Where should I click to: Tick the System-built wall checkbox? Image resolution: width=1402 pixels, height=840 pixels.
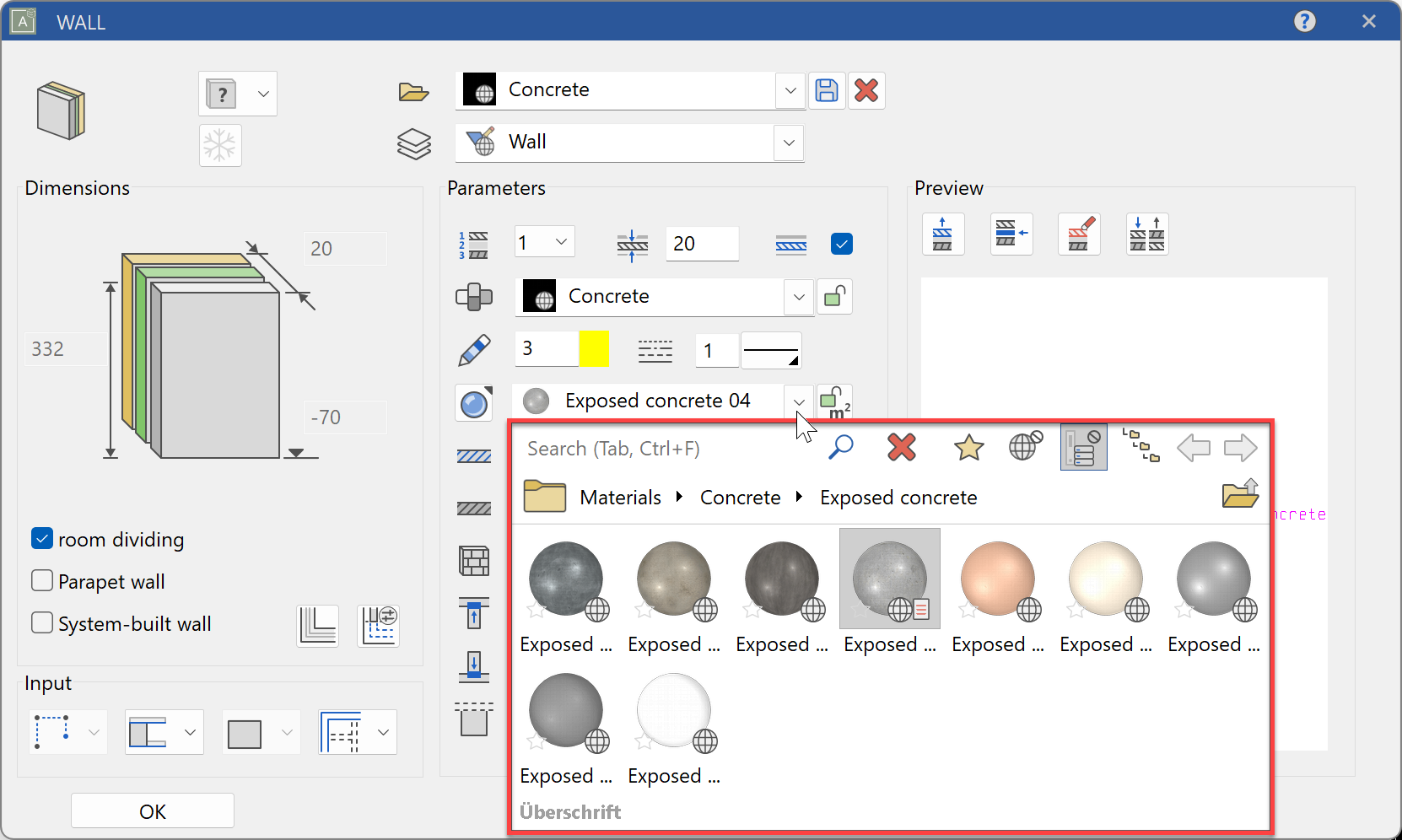[x=42, y=623]
